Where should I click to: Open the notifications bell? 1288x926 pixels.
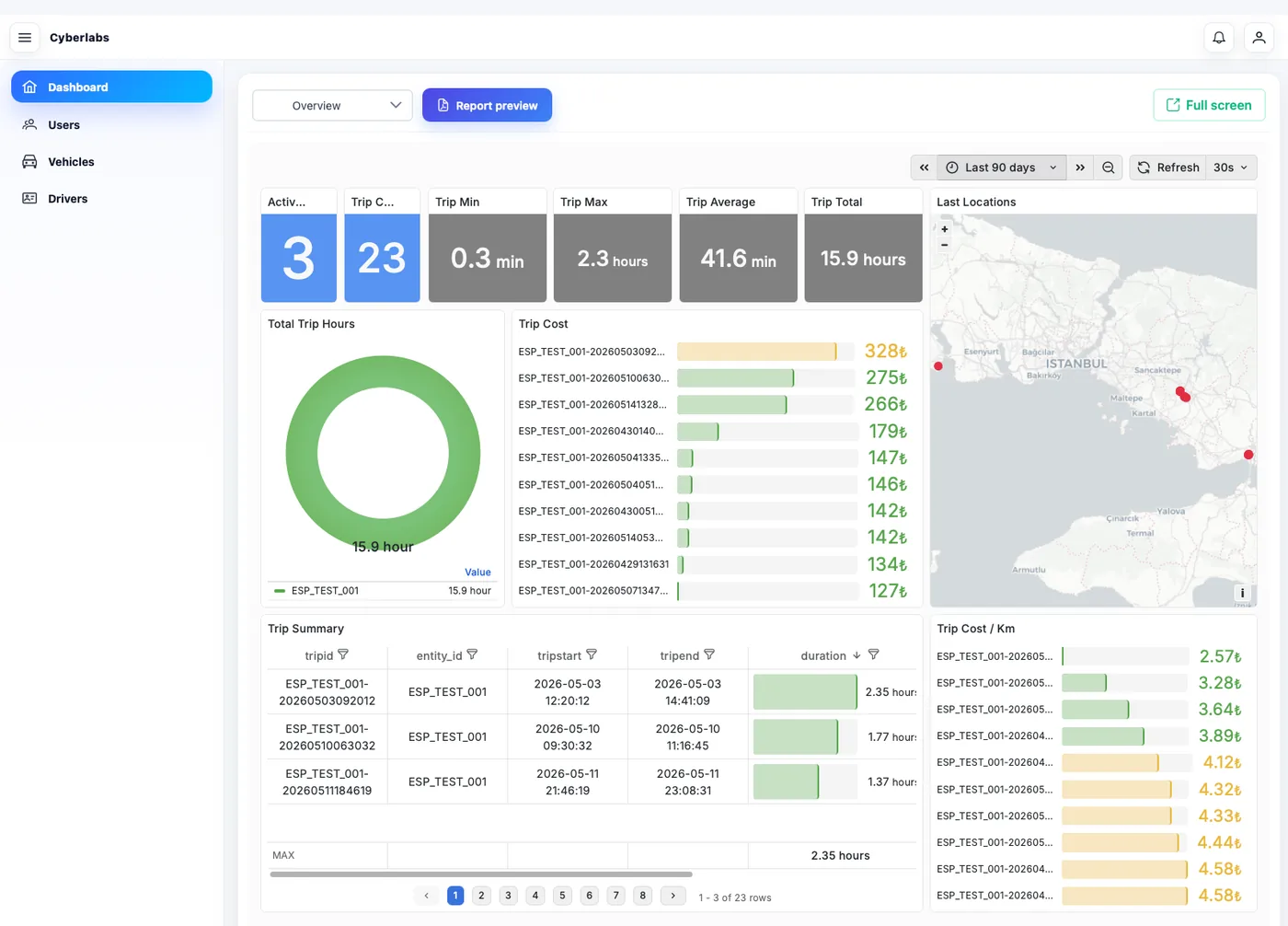point(1219,38)
